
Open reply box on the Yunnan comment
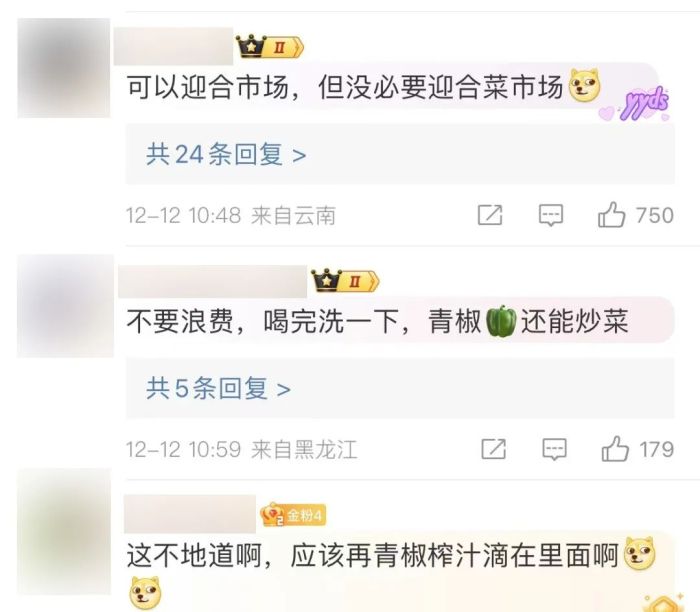pos(551,215)
